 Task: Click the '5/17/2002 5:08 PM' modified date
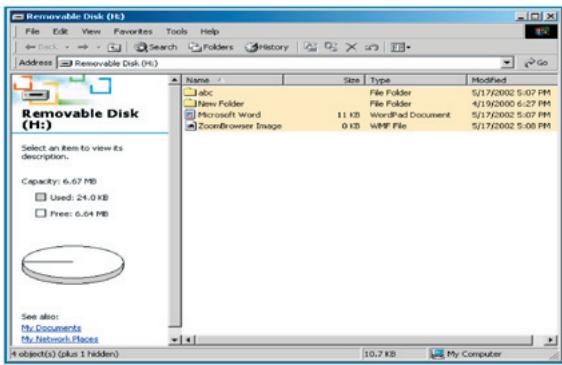tap(511, 126)
